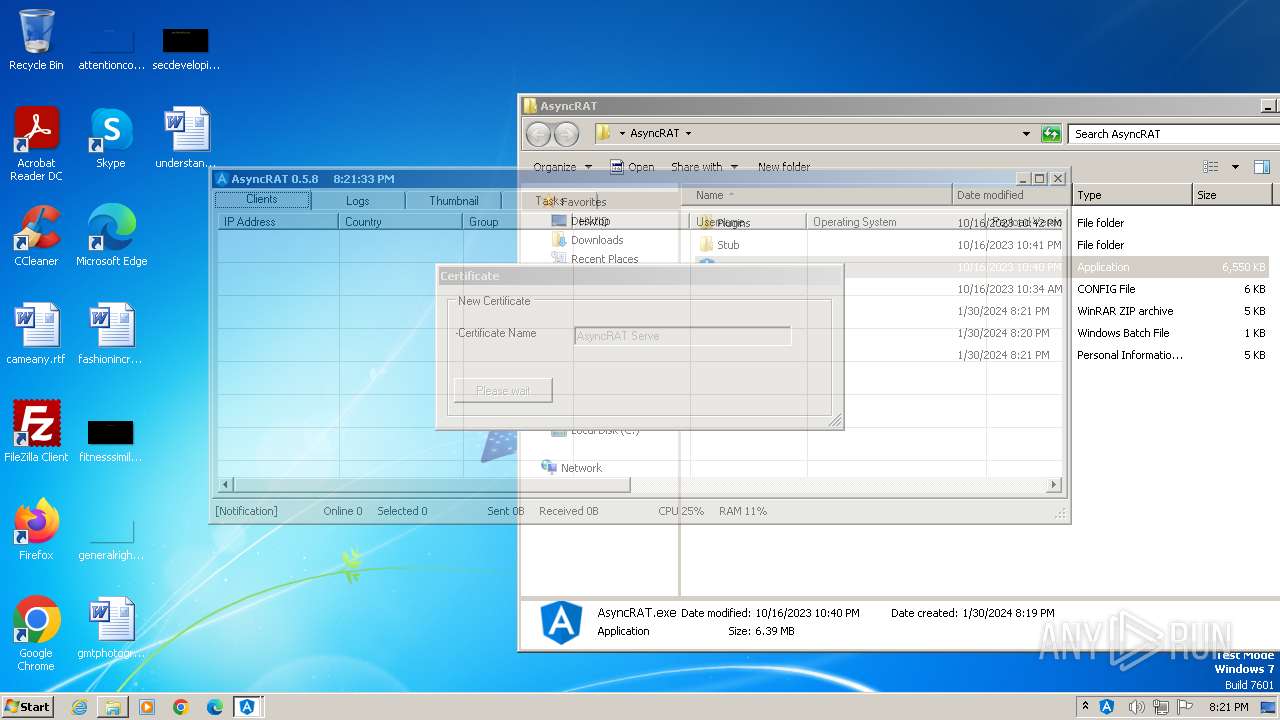Open Chrome from the taskbar
Image resolution: width=1280 pixels, height=720 pixels.
point(181,707)
